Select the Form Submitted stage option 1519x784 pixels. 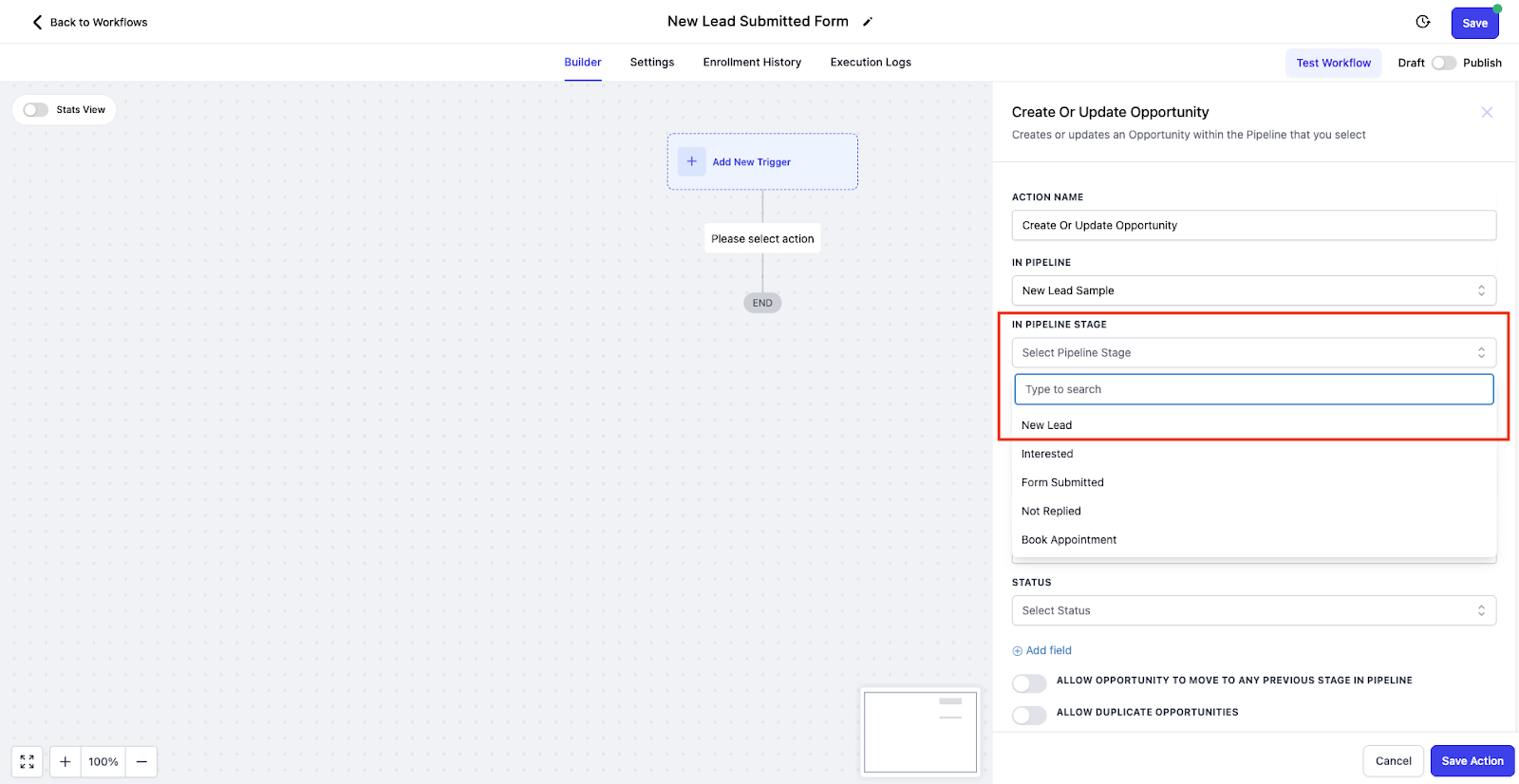click(x=1254, y=482)
